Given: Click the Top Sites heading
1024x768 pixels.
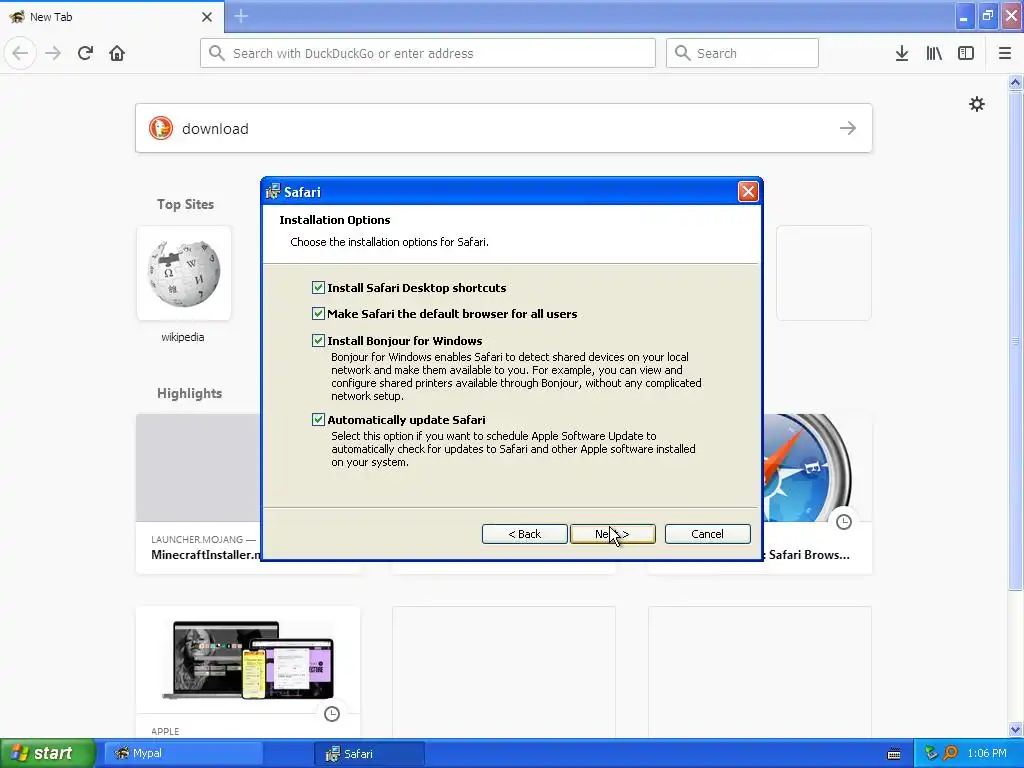Looking at the screenshot, I should pos(185,204).
